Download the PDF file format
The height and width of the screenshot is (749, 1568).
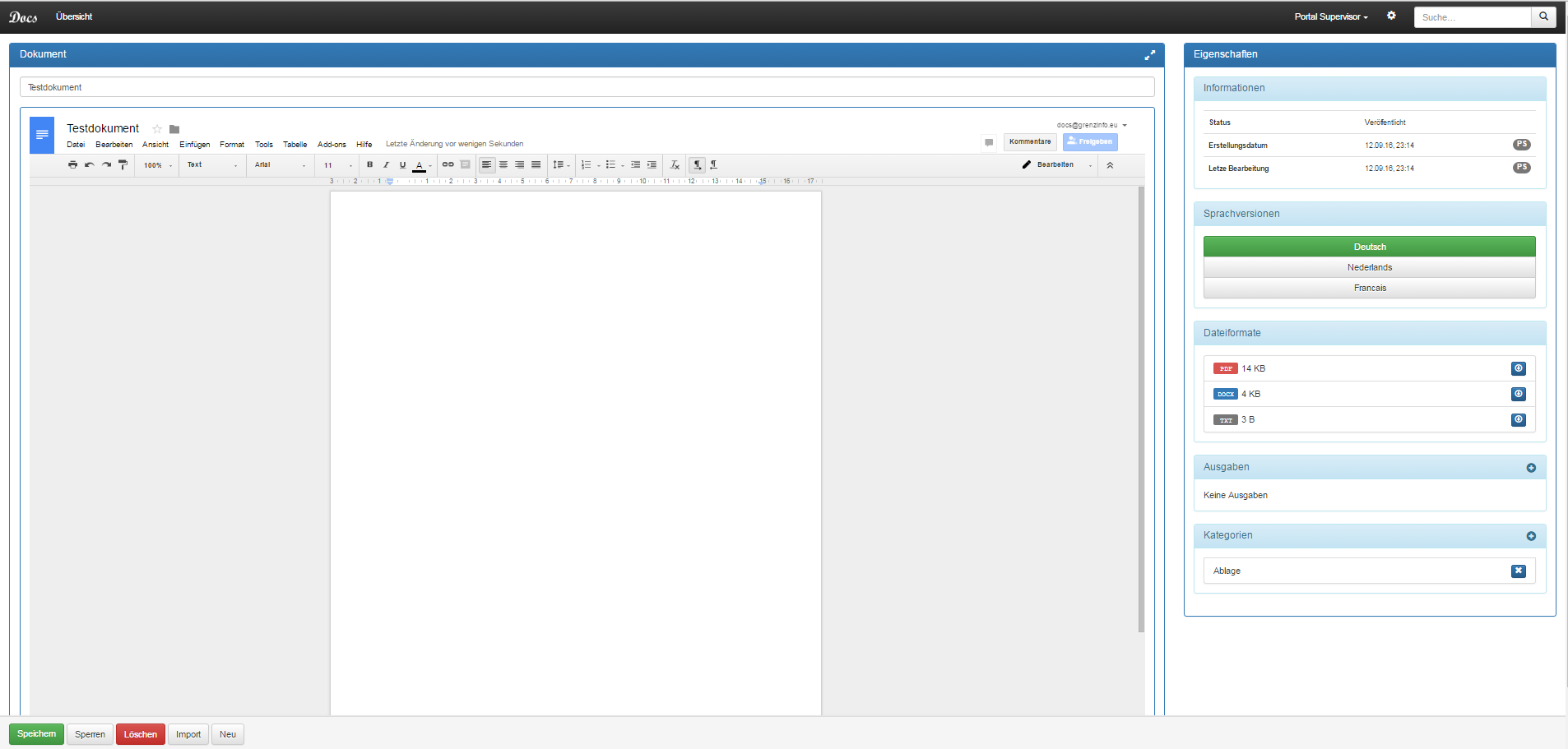point(1518,368)
